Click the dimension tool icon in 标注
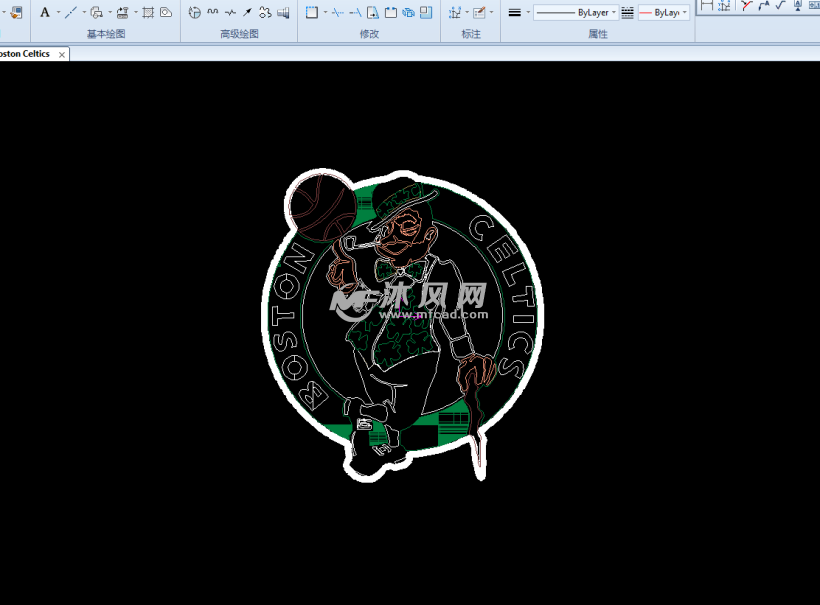Screen dimensions: 820x605 (455, 12)
